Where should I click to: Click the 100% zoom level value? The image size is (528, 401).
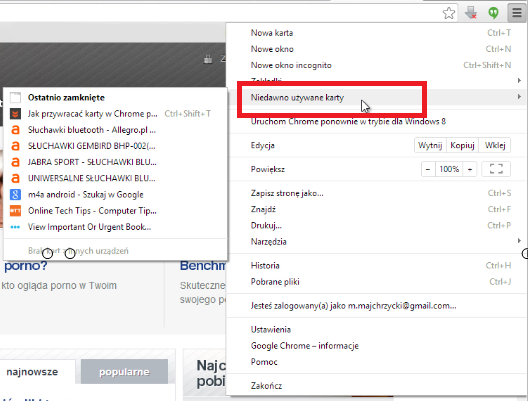click(449, 169)
